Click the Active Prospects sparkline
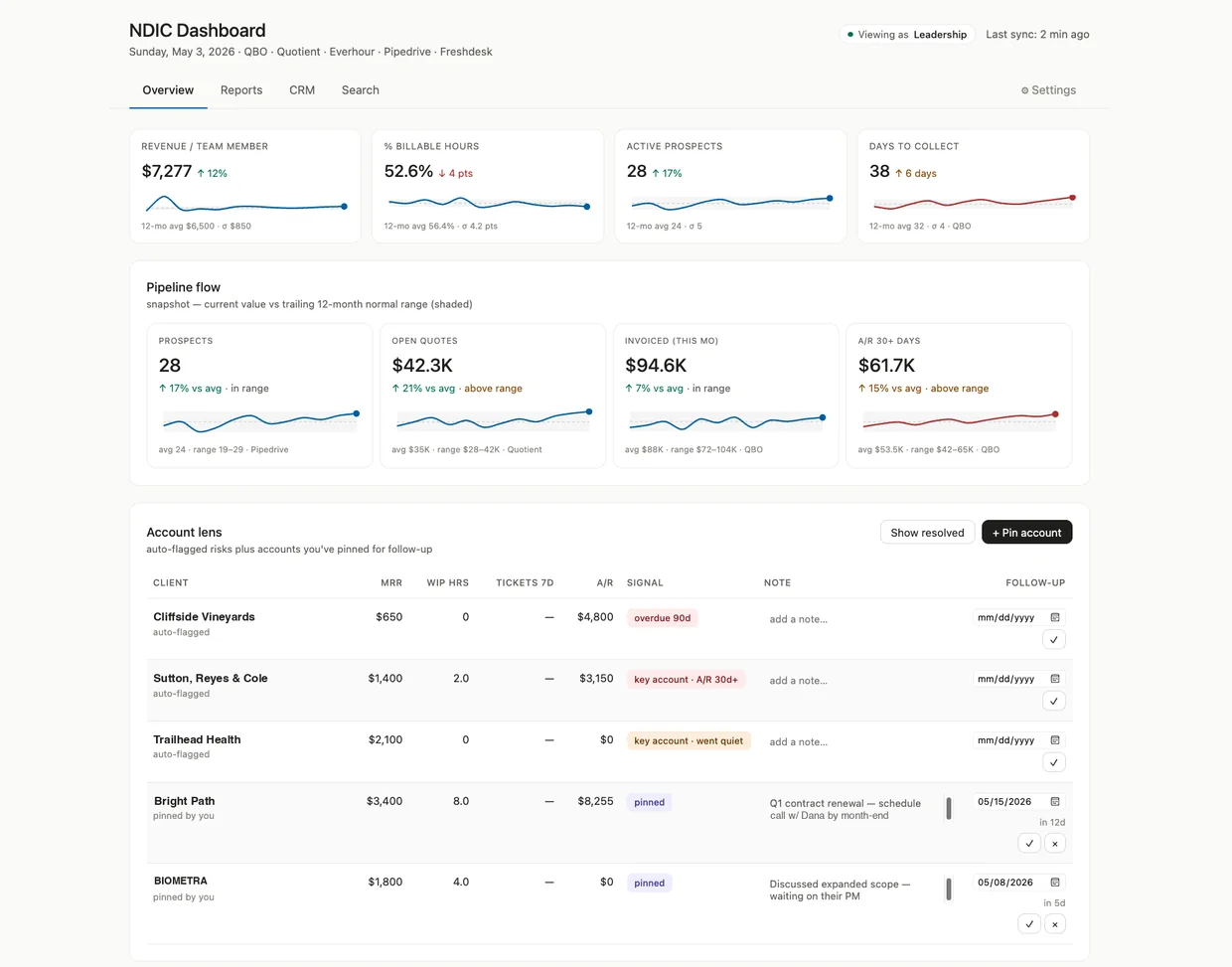Screen dimensions: 1232x967 730,205
